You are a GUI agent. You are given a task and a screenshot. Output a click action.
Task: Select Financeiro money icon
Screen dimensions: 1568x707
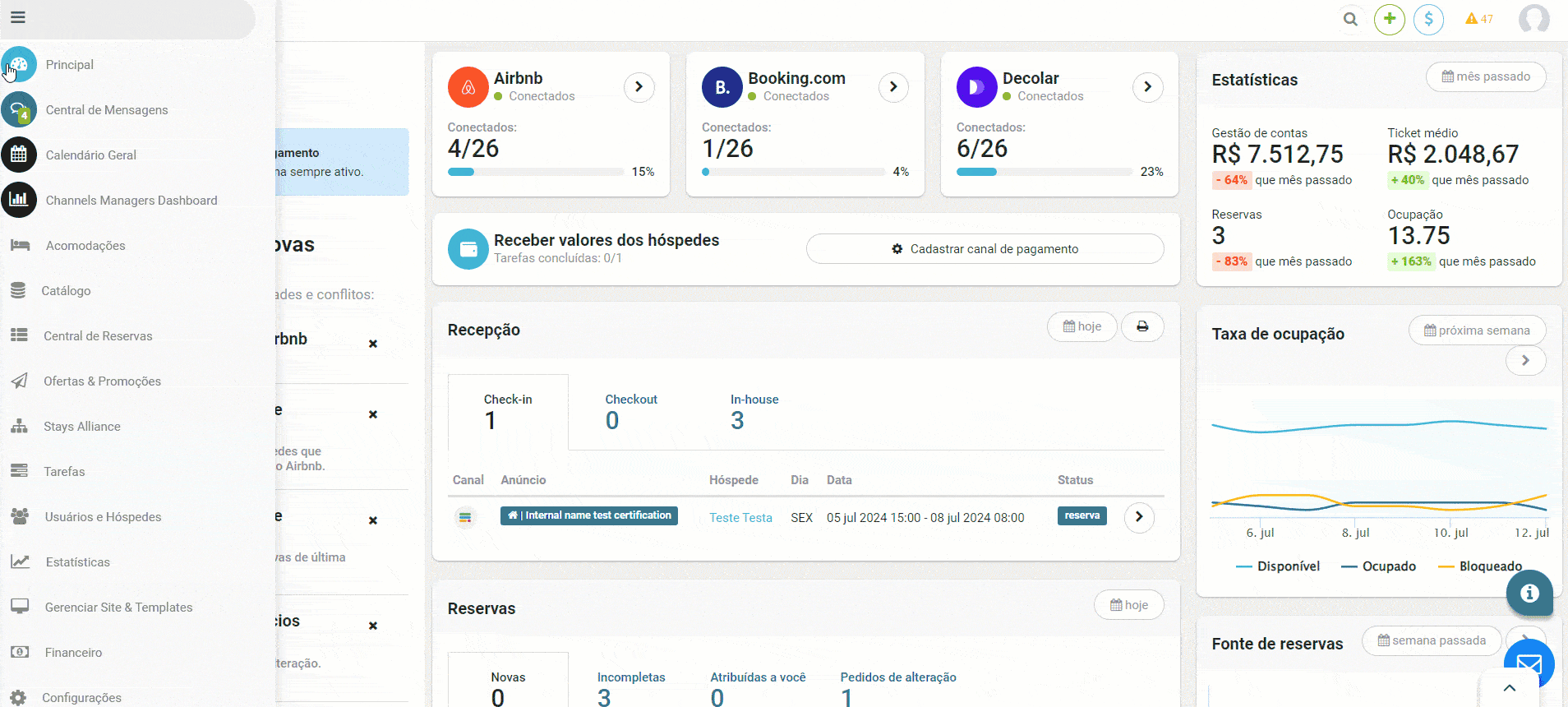(20, 652)
